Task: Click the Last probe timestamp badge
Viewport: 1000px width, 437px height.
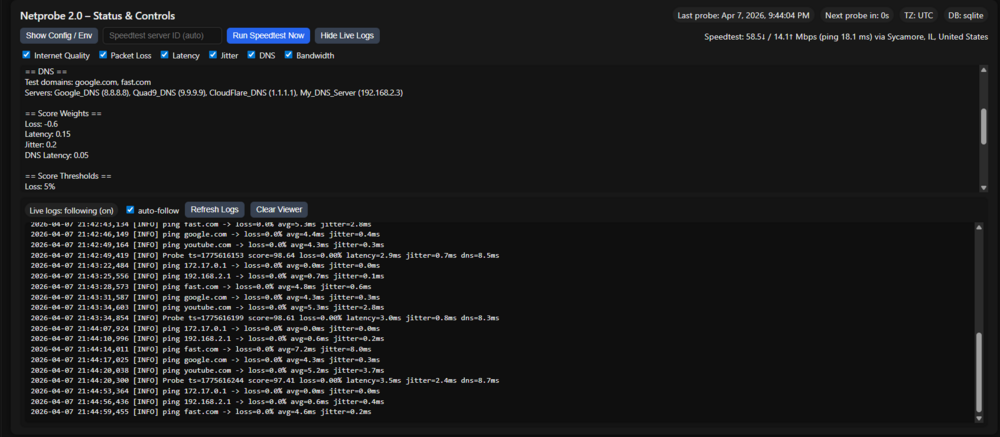Action: point(744,15)
